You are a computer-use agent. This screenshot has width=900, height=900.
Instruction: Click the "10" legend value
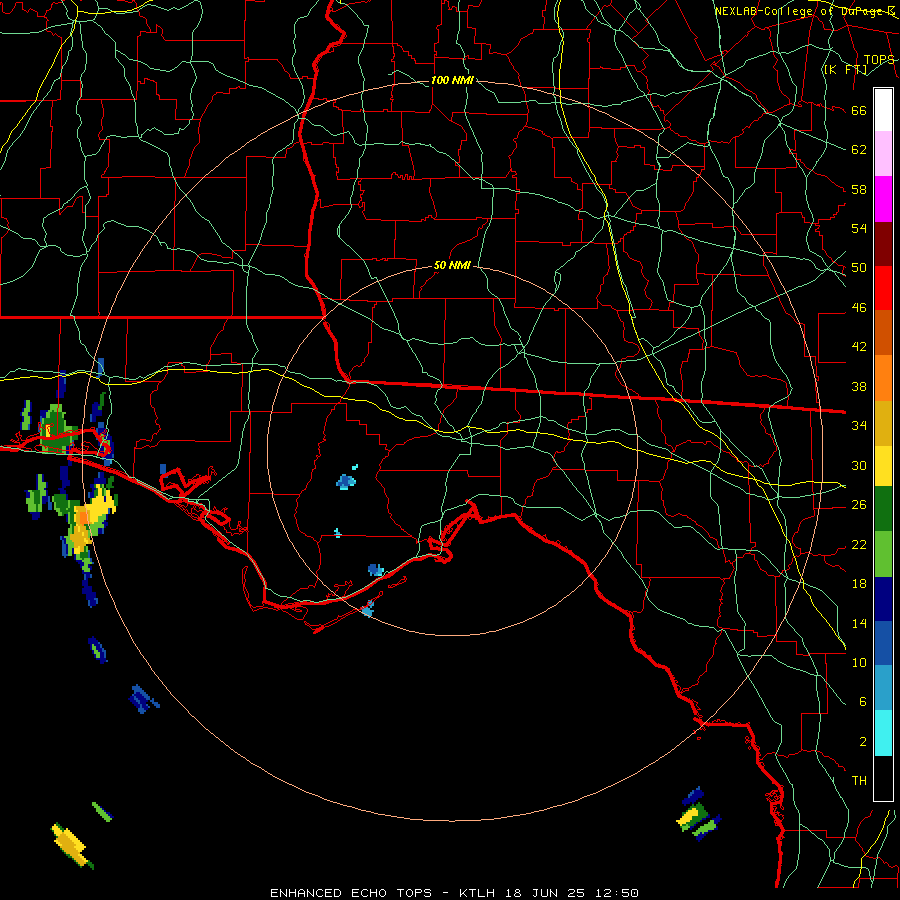(x=859, y=663)
